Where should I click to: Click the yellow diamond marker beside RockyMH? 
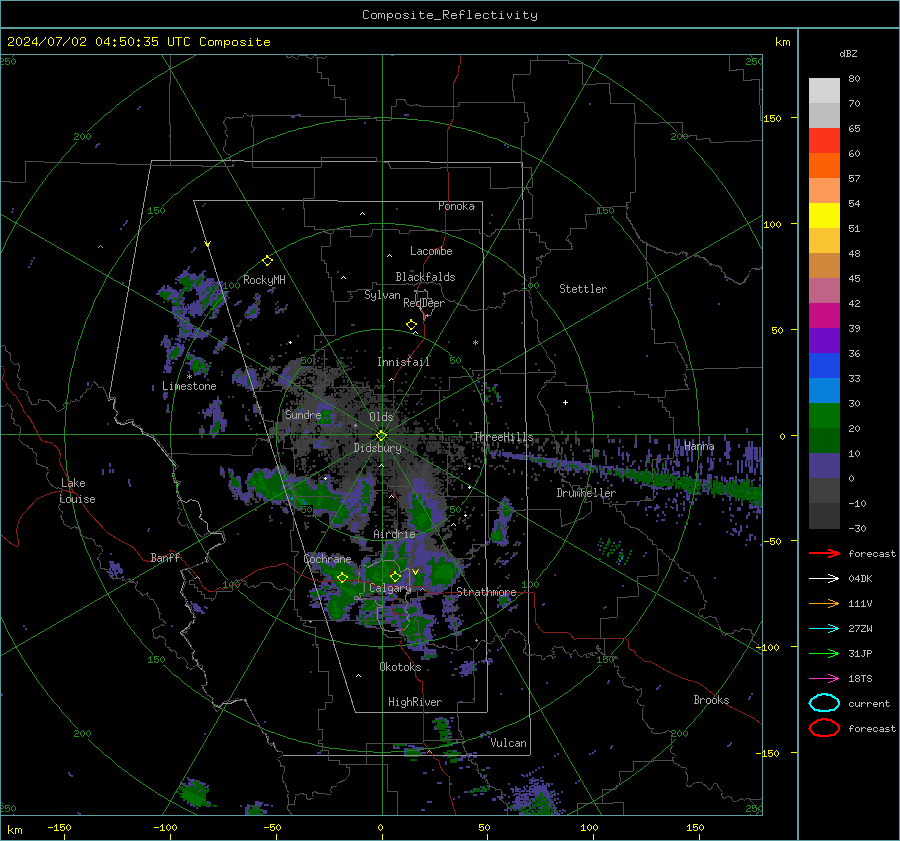(x=267, y=261)
